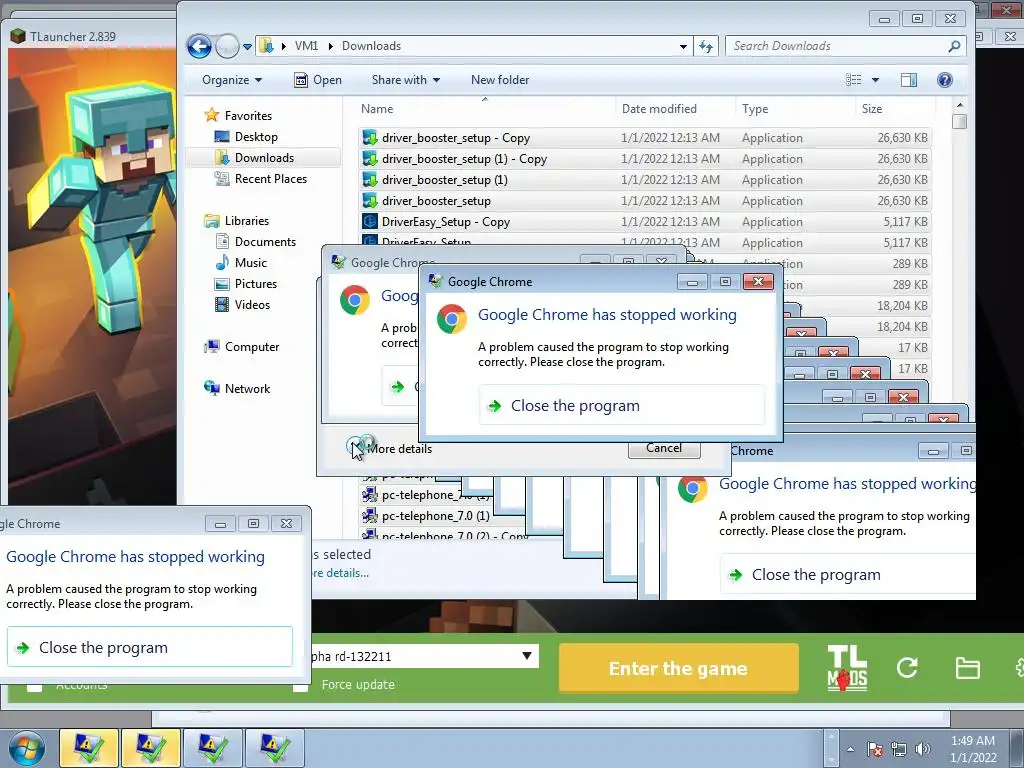Screen dimensions: 1024x768
Task: Open Pictures library
Action: [246, 283]
